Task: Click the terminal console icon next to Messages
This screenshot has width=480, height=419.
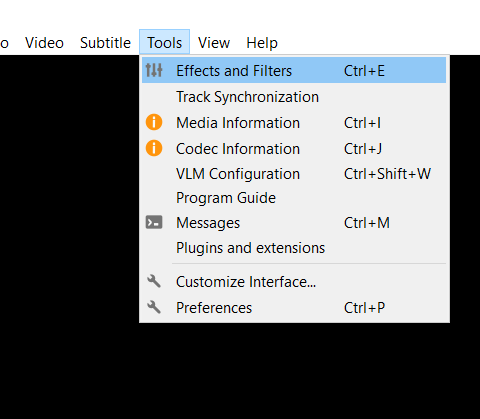Action: (x=154, y=222)
